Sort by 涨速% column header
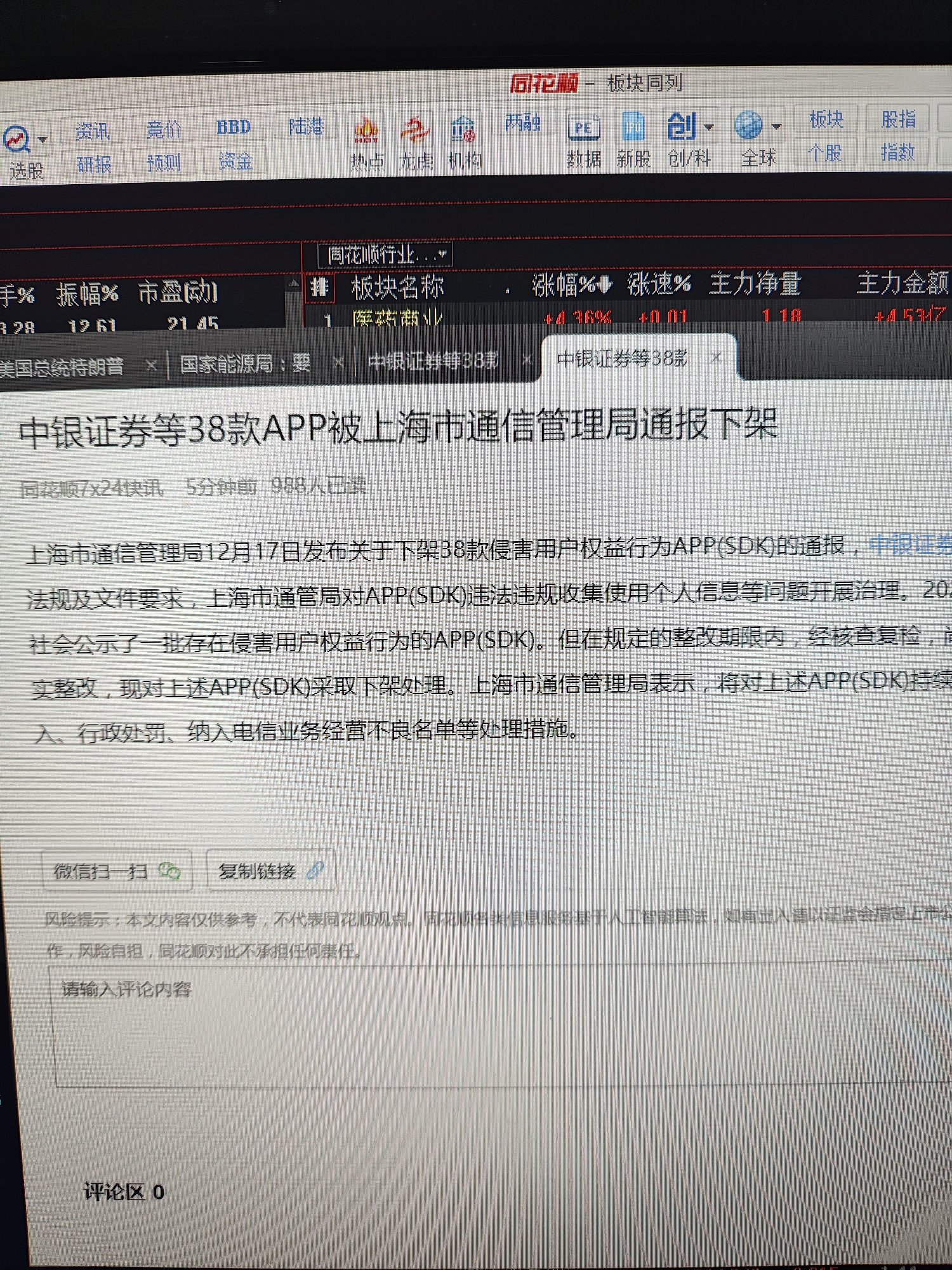This screenshot has width=952, height=1270. (659, 283)
